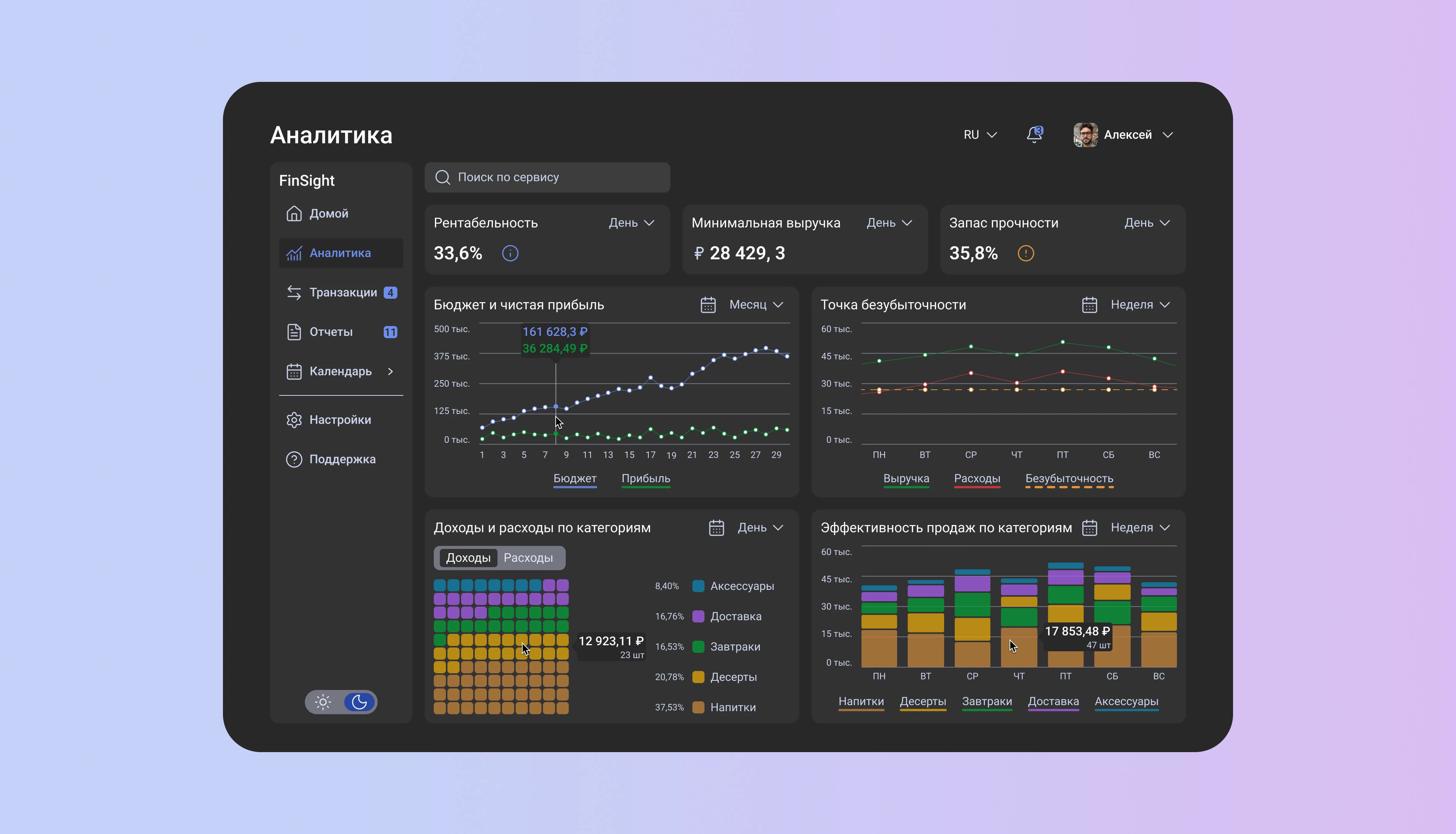
Task: Click Алексей's profile avatar
Action: [1085, 135]
